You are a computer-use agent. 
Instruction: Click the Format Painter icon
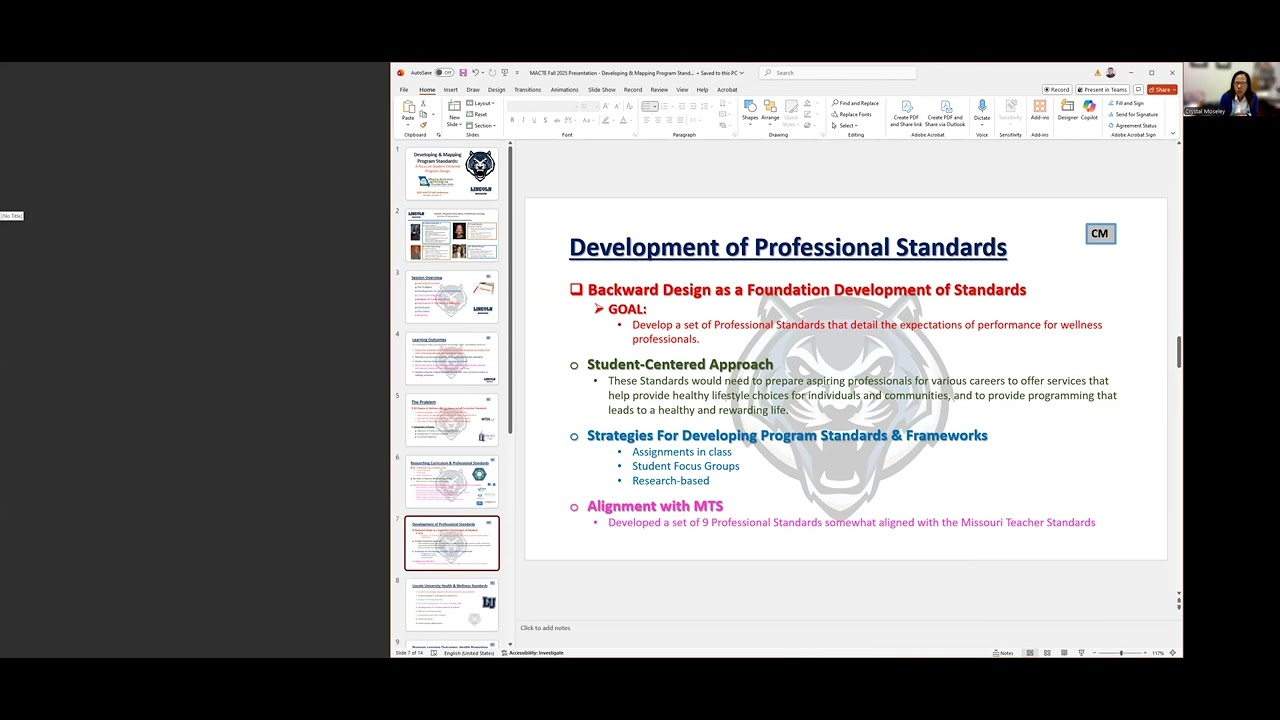[x=424, y=125]
